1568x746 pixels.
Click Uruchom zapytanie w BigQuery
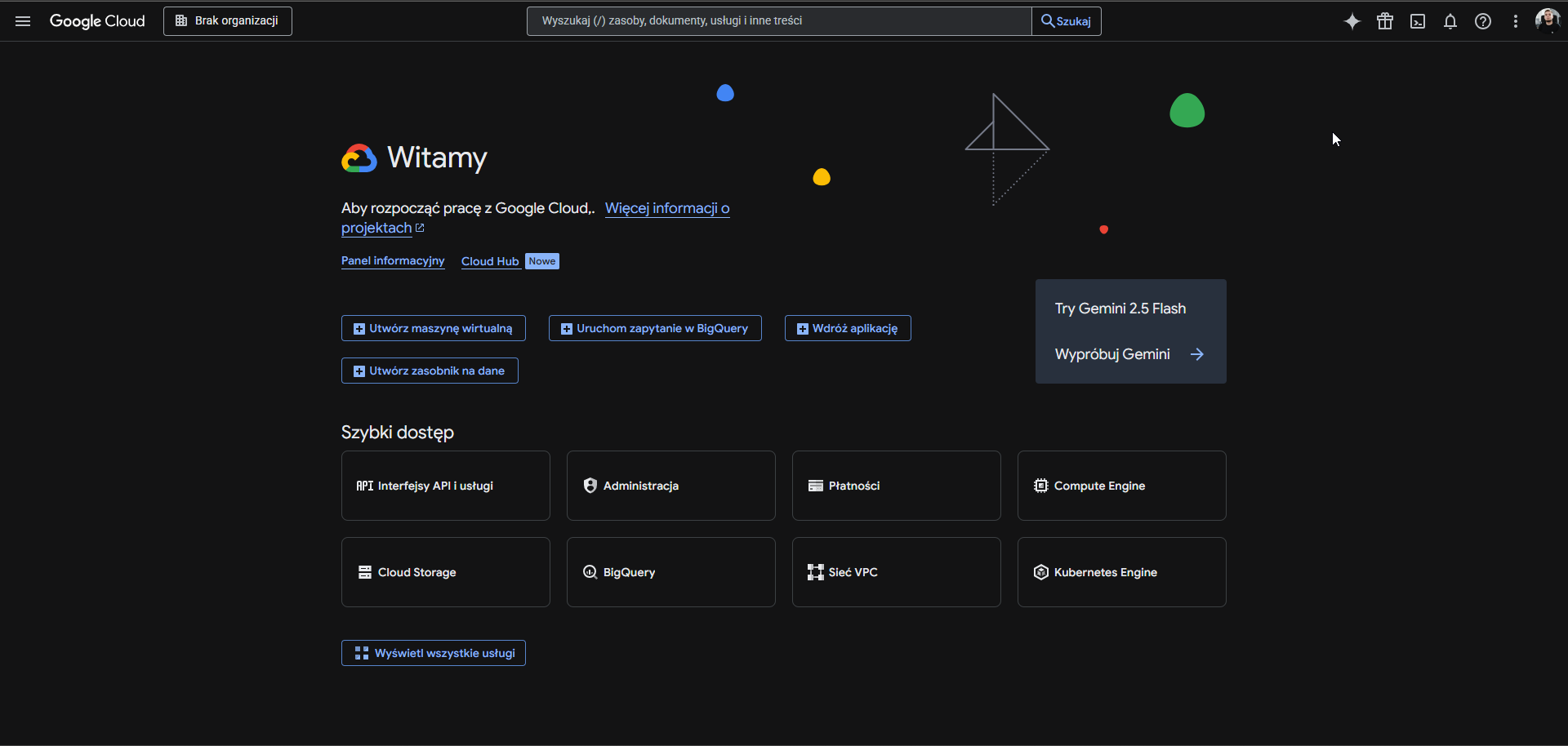point(655,328)
